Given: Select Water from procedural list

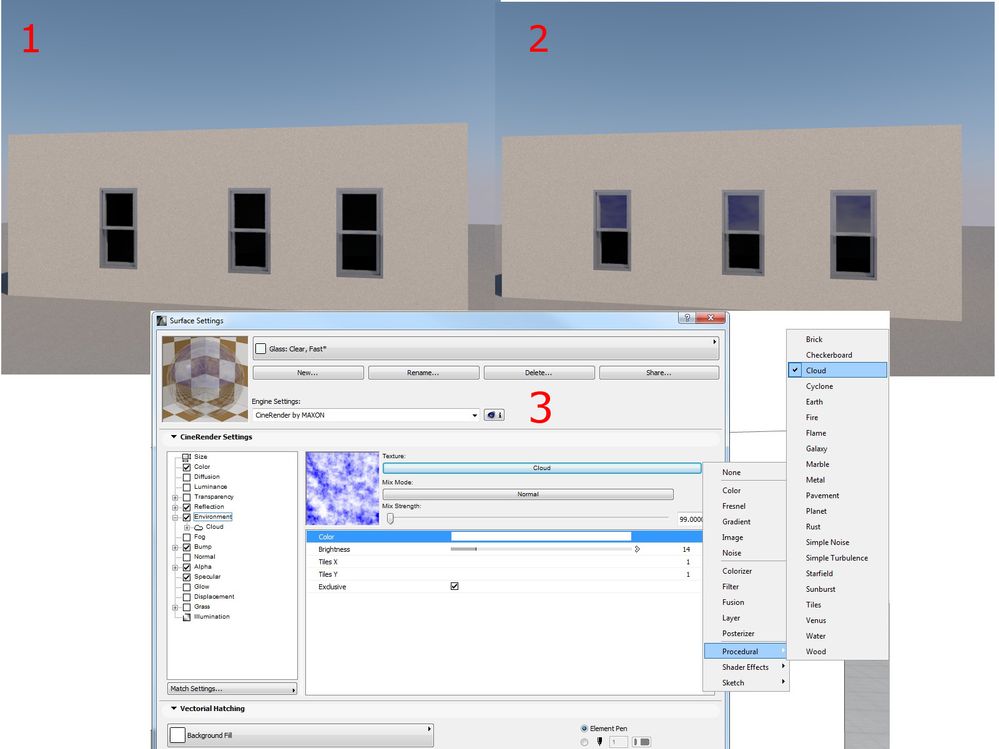Looking at the screenshot, I should [x=837, y=636].
